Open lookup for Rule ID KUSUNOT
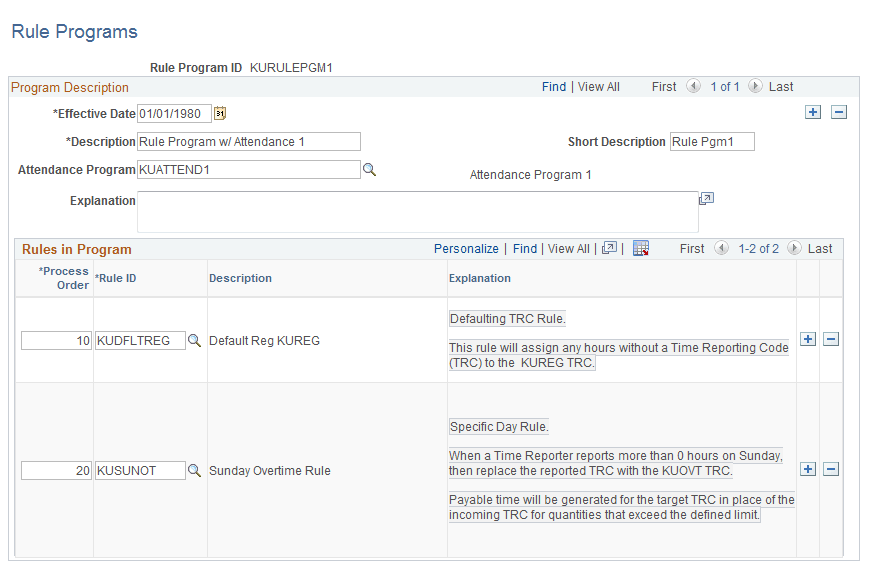882x577 pixels. point(194,470)
